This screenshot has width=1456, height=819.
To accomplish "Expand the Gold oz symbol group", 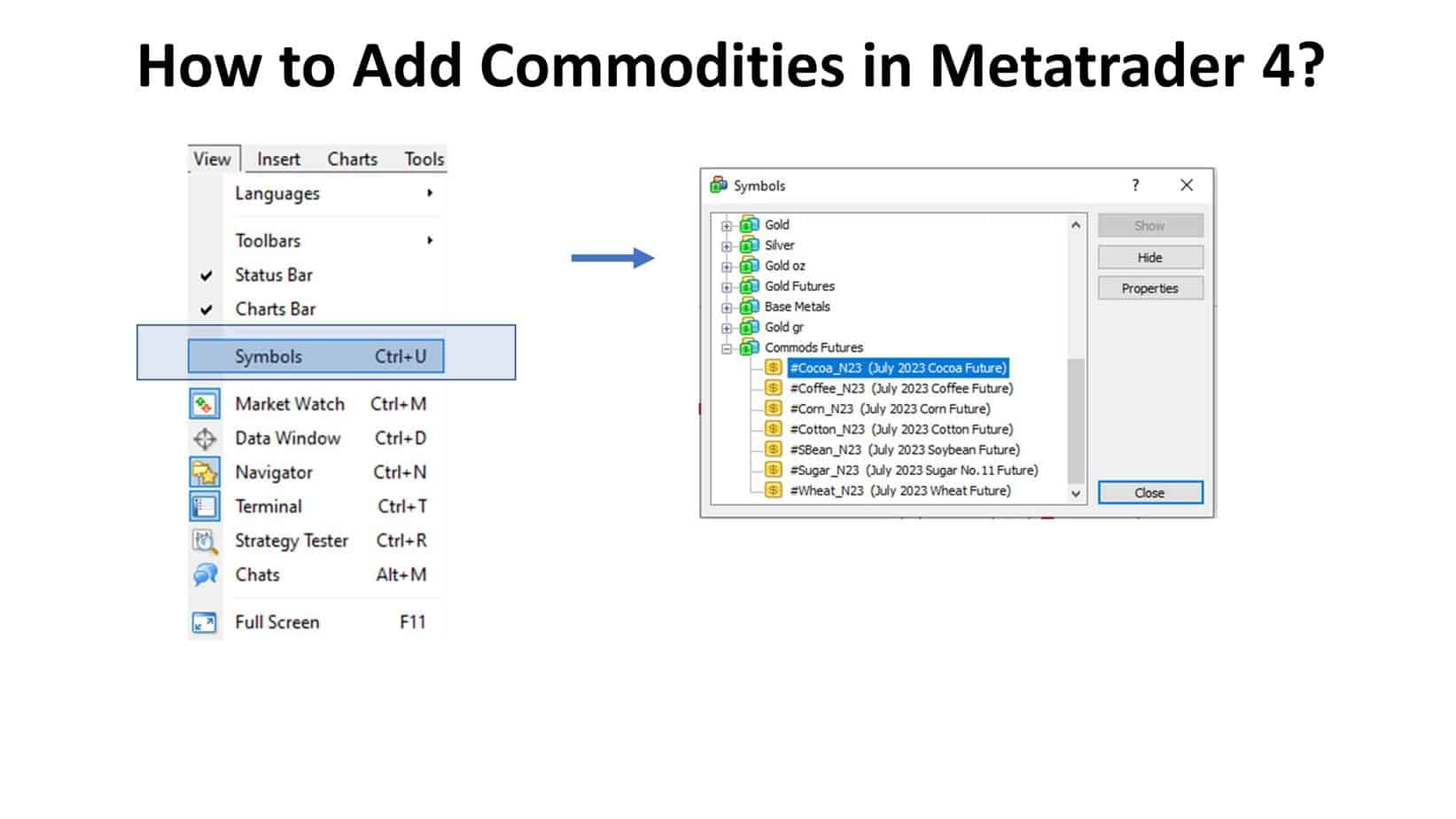I will [x=727, y=267].
